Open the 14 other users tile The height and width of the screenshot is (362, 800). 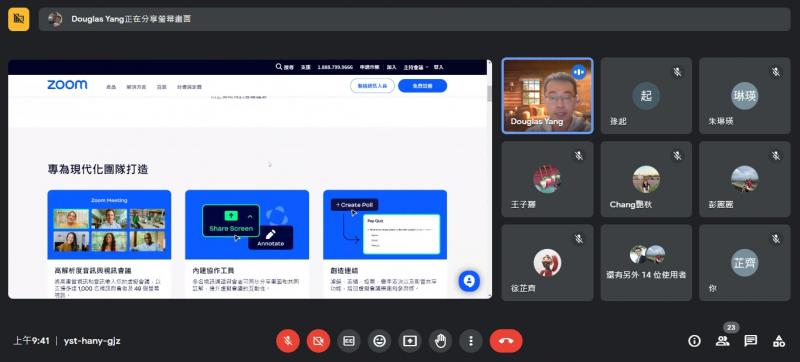646,263
